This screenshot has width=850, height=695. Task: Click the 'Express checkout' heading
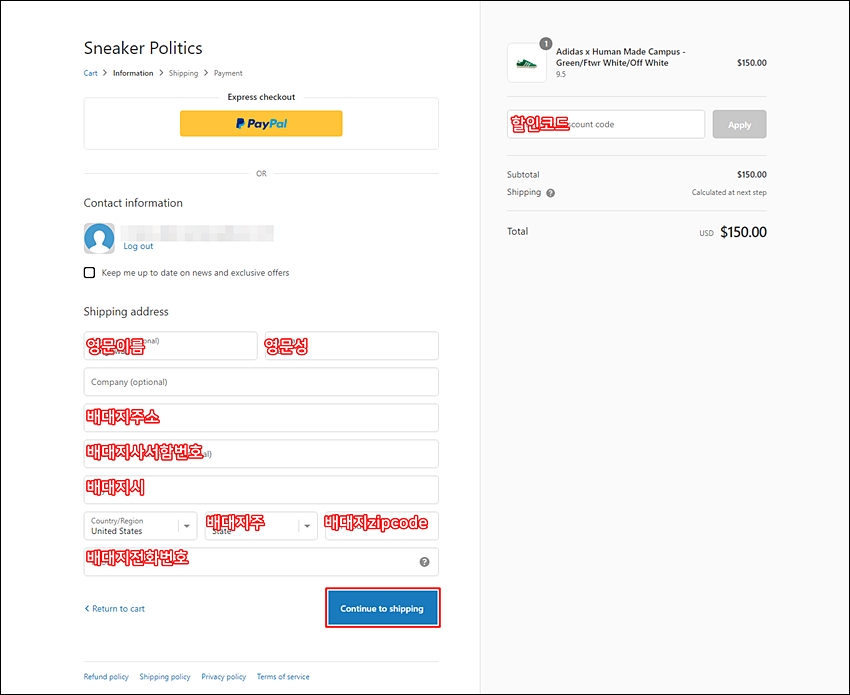261,97
